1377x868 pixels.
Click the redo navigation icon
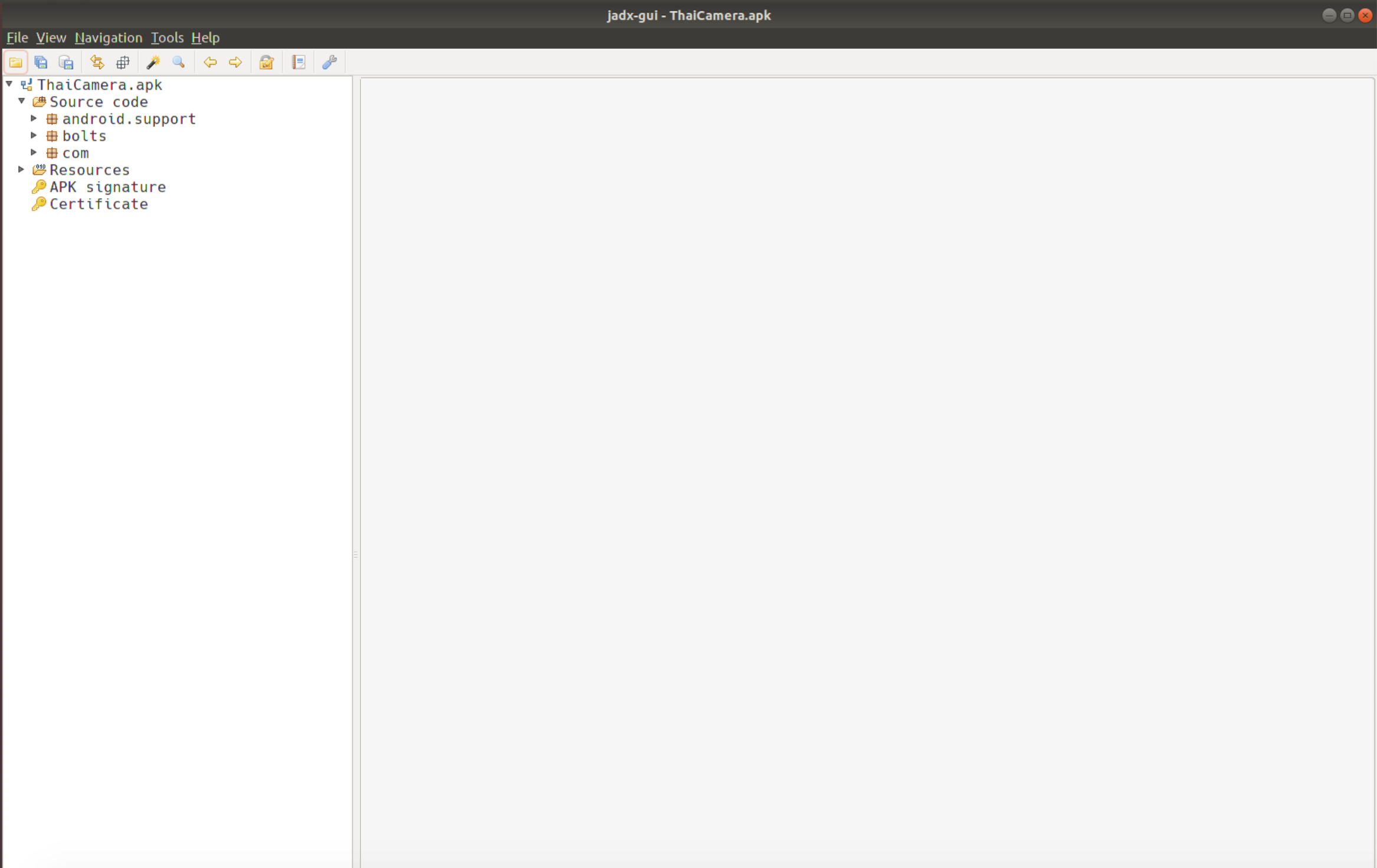234,62
